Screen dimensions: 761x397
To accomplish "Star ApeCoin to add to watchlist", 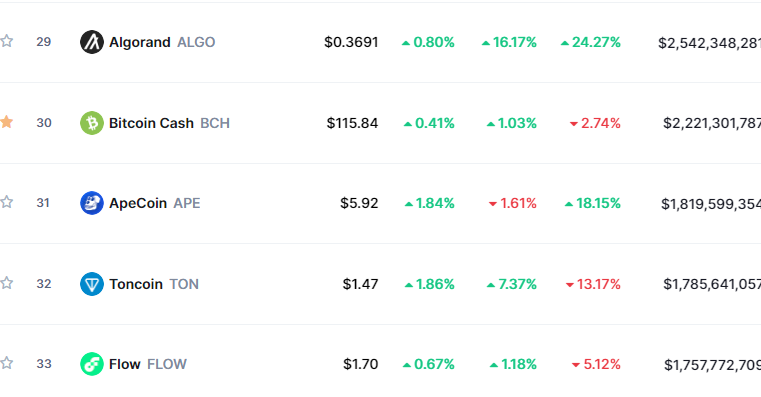I will point(6,202).
